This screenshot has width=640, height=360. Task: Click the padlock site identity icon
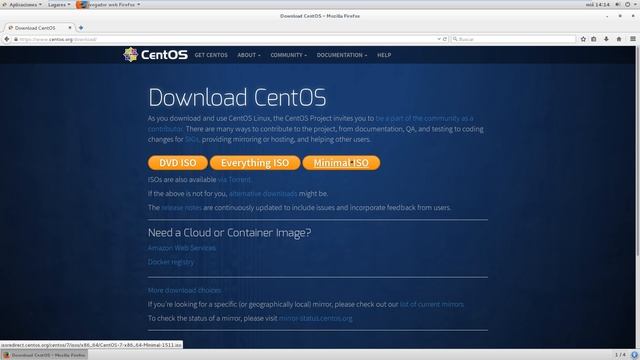pyautogui.click(x=16, y=39)
